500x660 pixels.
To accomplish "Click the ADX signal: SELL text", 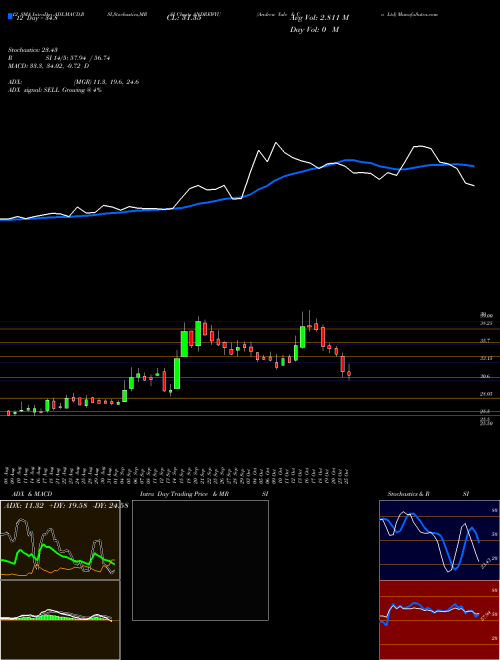I will [x=34, y=90].
